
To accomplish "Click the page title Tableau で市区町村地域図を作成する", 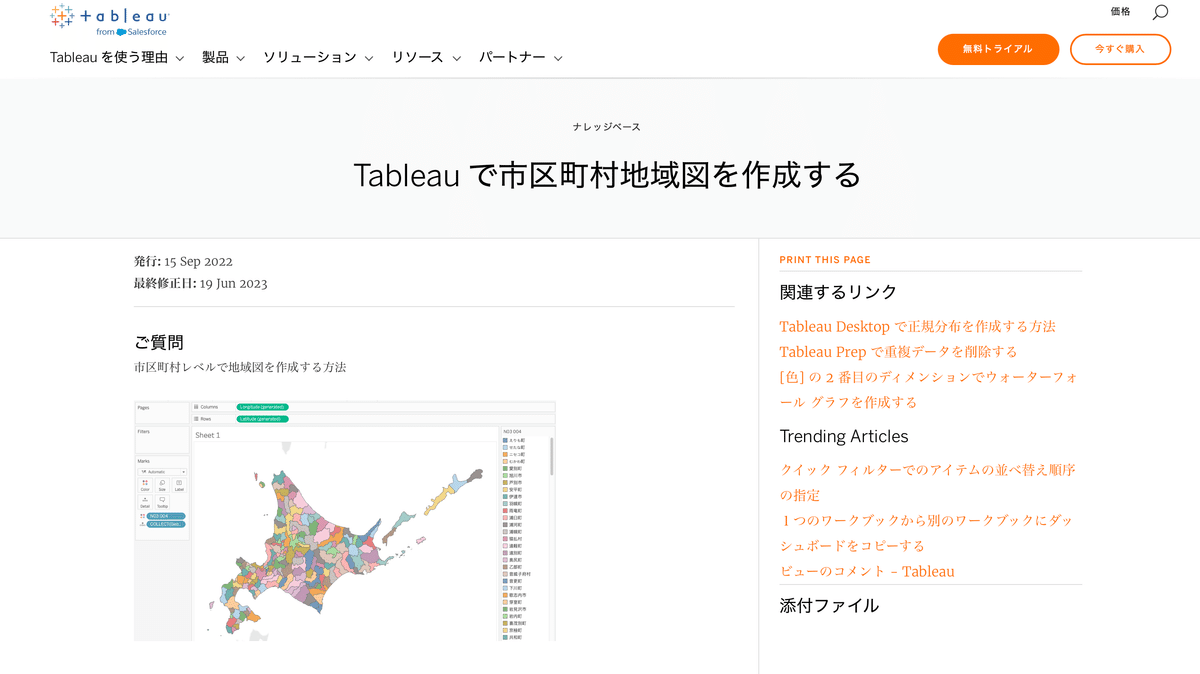I will pos(607,175).
